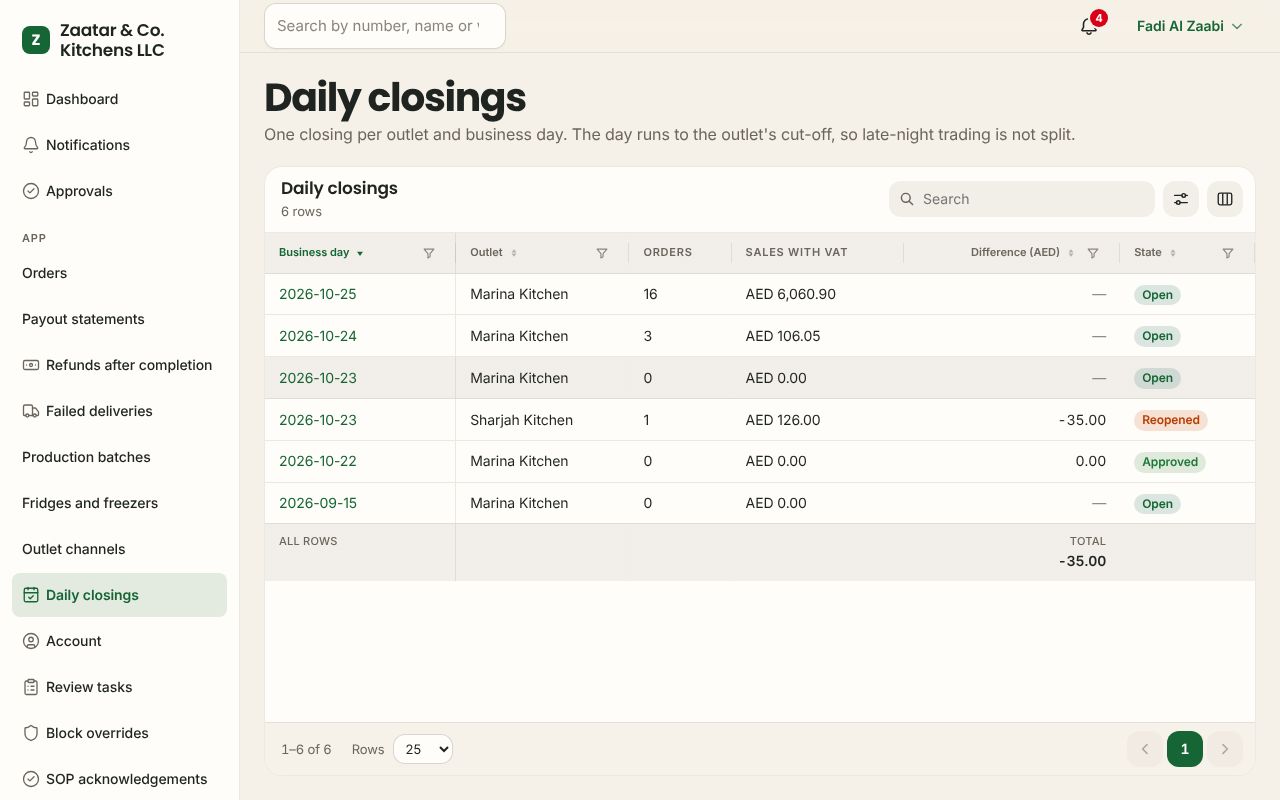Open Fridges and freezers page

coord(119,503)
